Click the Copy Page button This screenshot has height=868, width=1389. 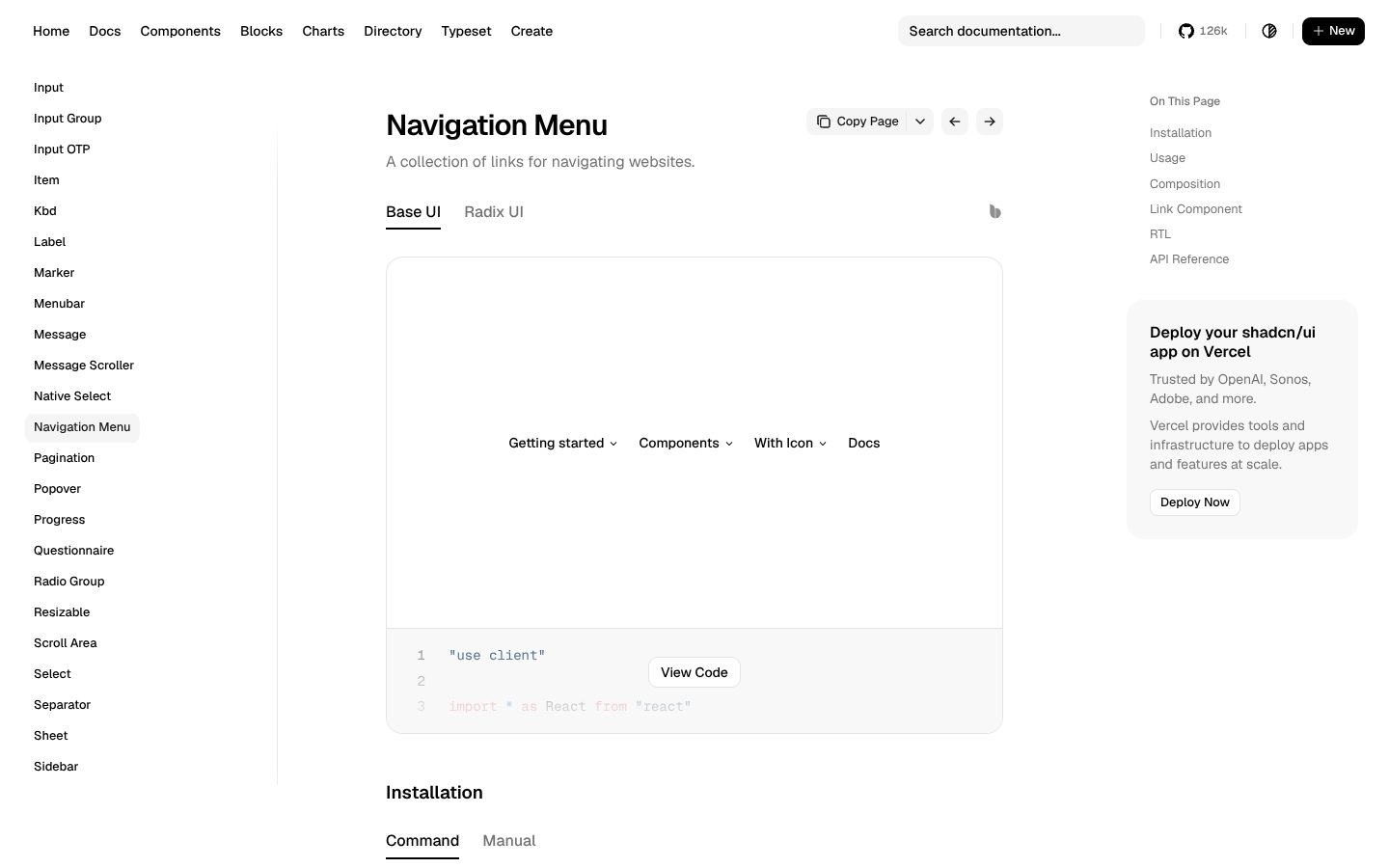pyautogui.click(x=858, y=122)
